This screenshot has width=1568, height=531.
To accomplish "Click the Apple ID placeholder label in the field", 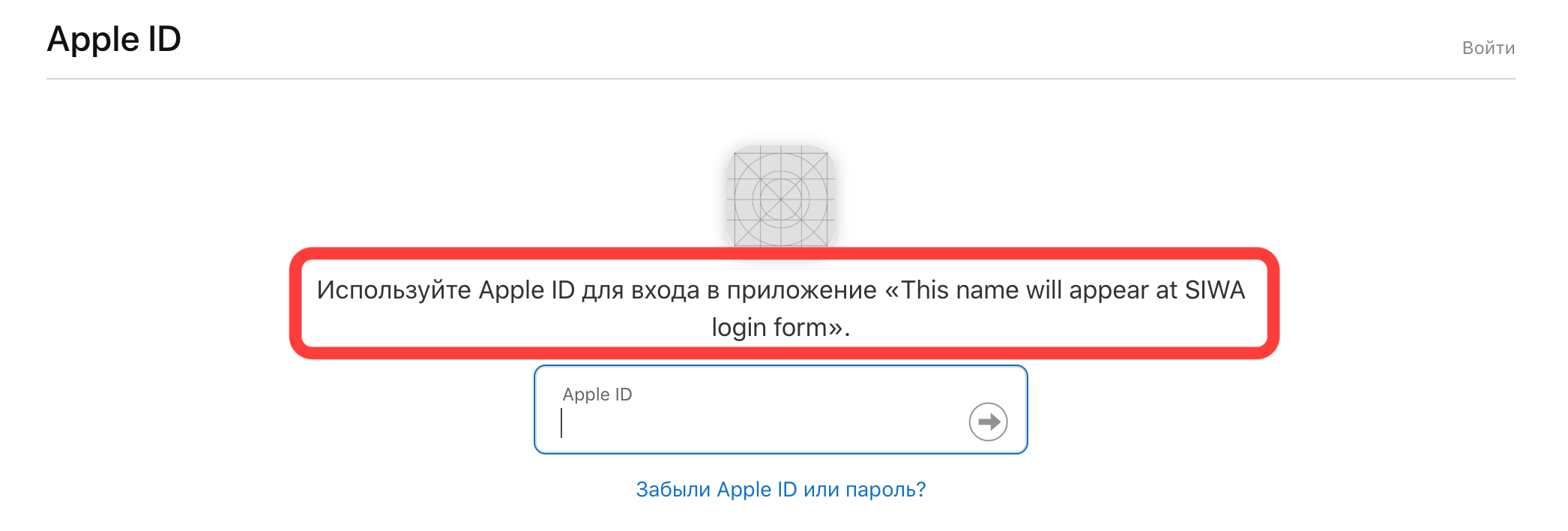I will point(597,394).
